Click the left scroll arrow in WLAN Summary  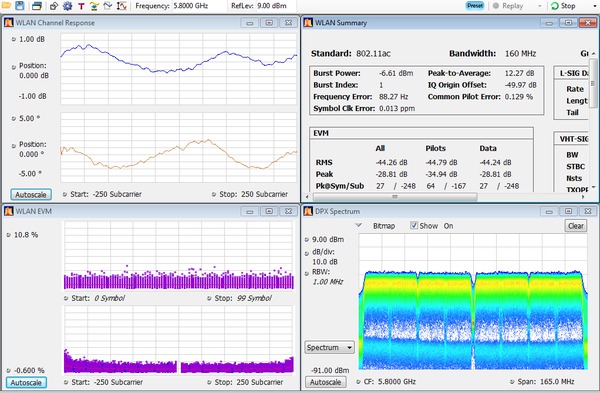click(307, 197)
